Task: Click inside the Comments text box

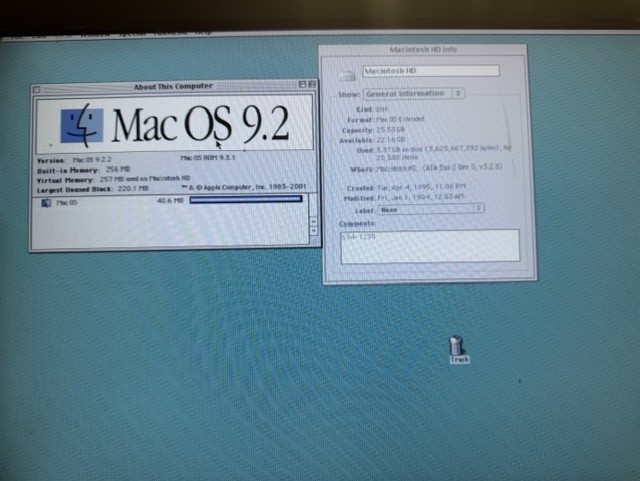Action: point(430,246)
